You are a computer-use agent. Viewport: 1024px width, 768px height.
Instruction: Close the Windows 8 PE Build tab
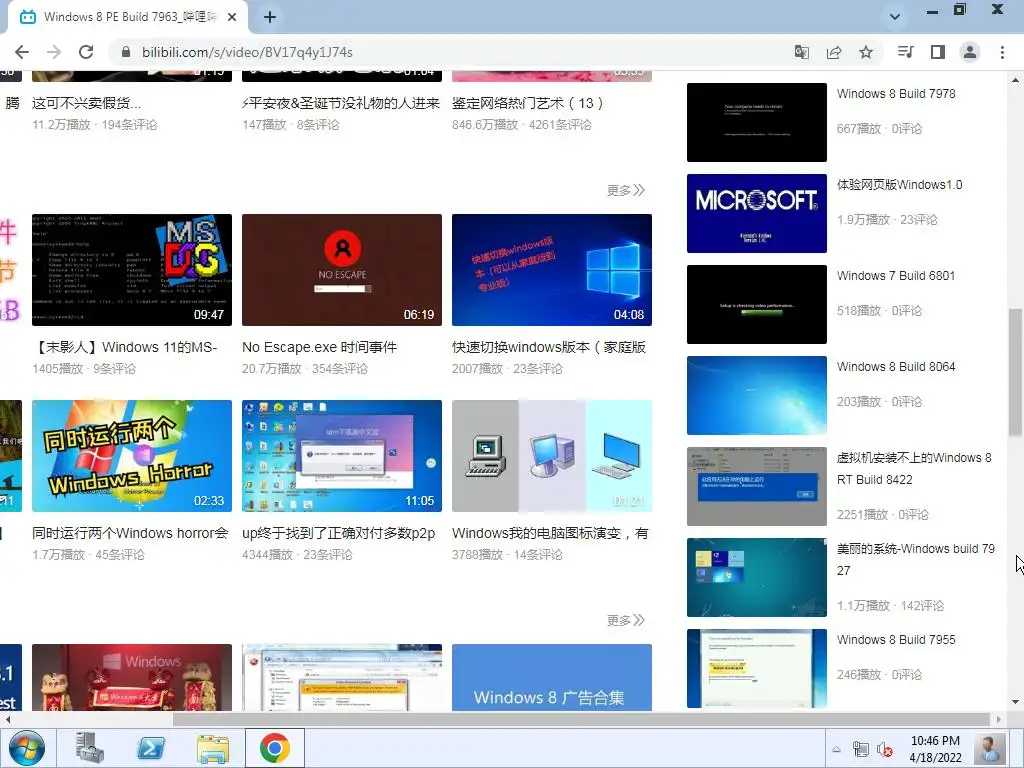(232, 17)
